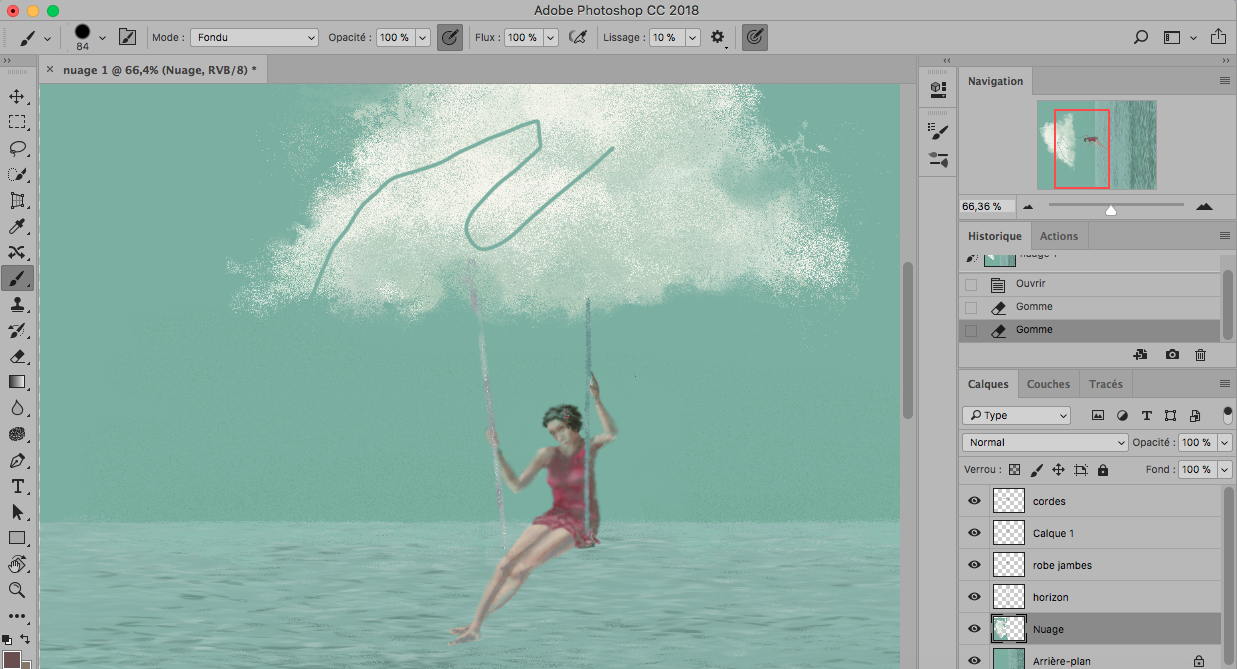This screenshot has width=1237, height=669.
Task: Select the Type tool
Action: coord(17,486)
